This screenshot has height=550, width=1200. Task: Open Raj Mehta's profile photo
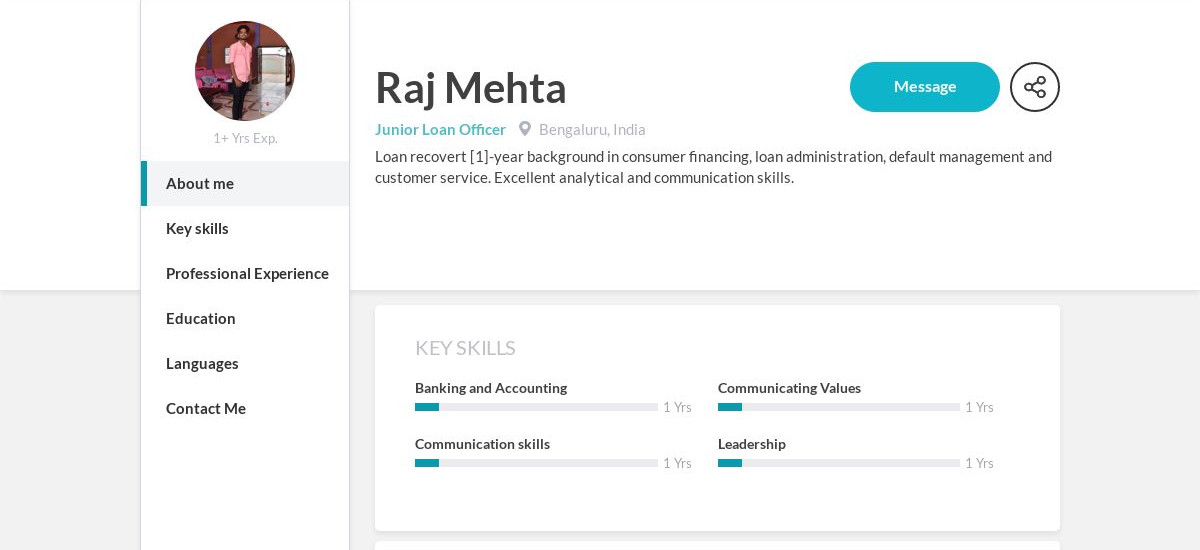245,71
